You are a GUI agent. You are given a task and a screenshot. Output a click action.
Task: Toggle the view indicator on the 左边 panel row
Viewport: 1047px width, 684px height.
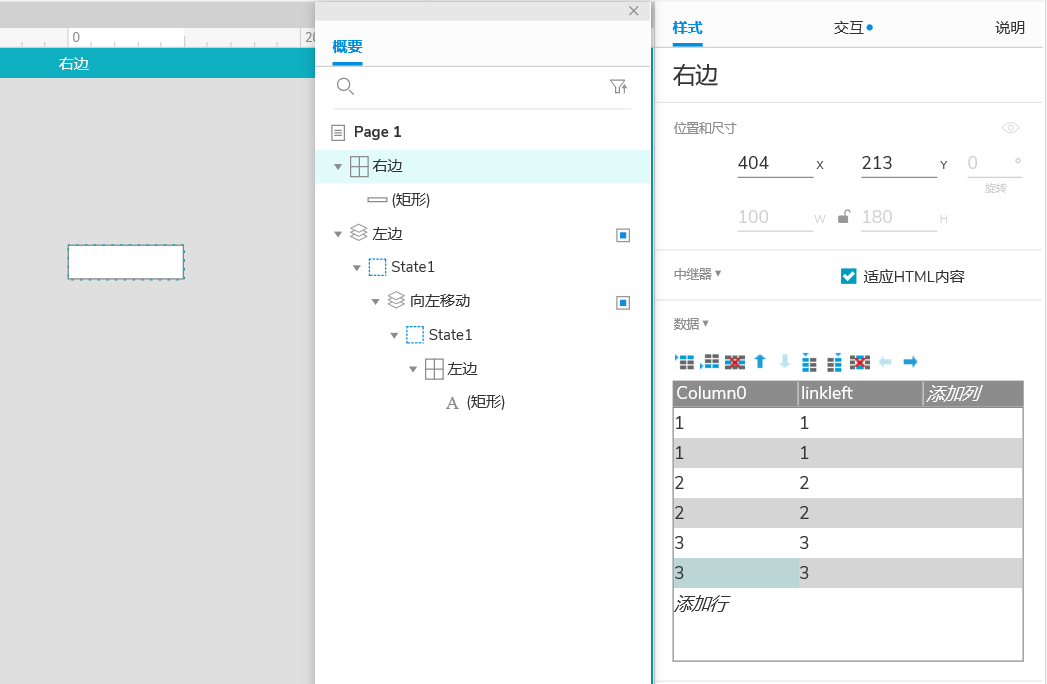coord(623,235)
